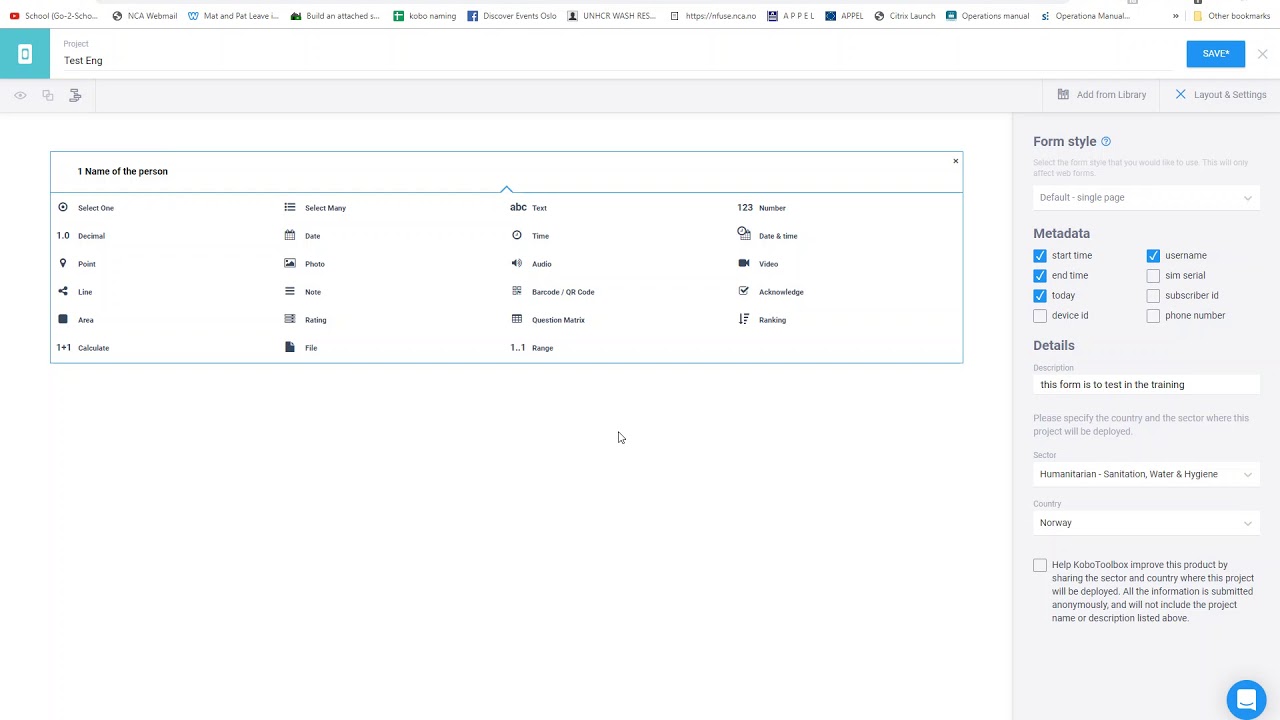Select the Barcode / QR Code type
Screen dimensions: 1280x720
552,292
